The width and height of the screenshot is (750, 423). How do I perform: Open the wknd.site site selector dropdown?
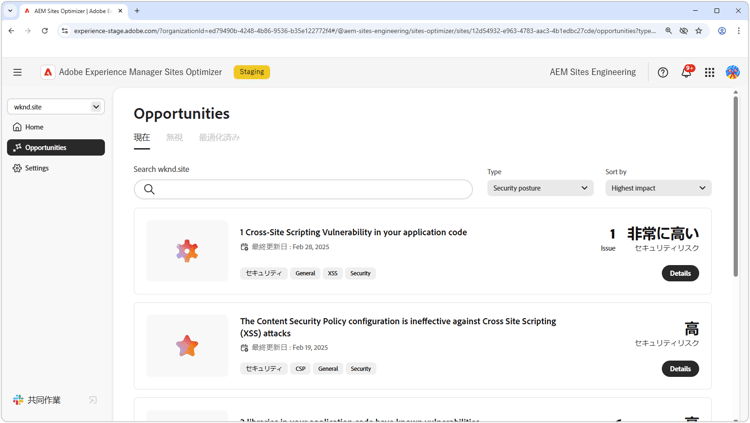(56, 107)
